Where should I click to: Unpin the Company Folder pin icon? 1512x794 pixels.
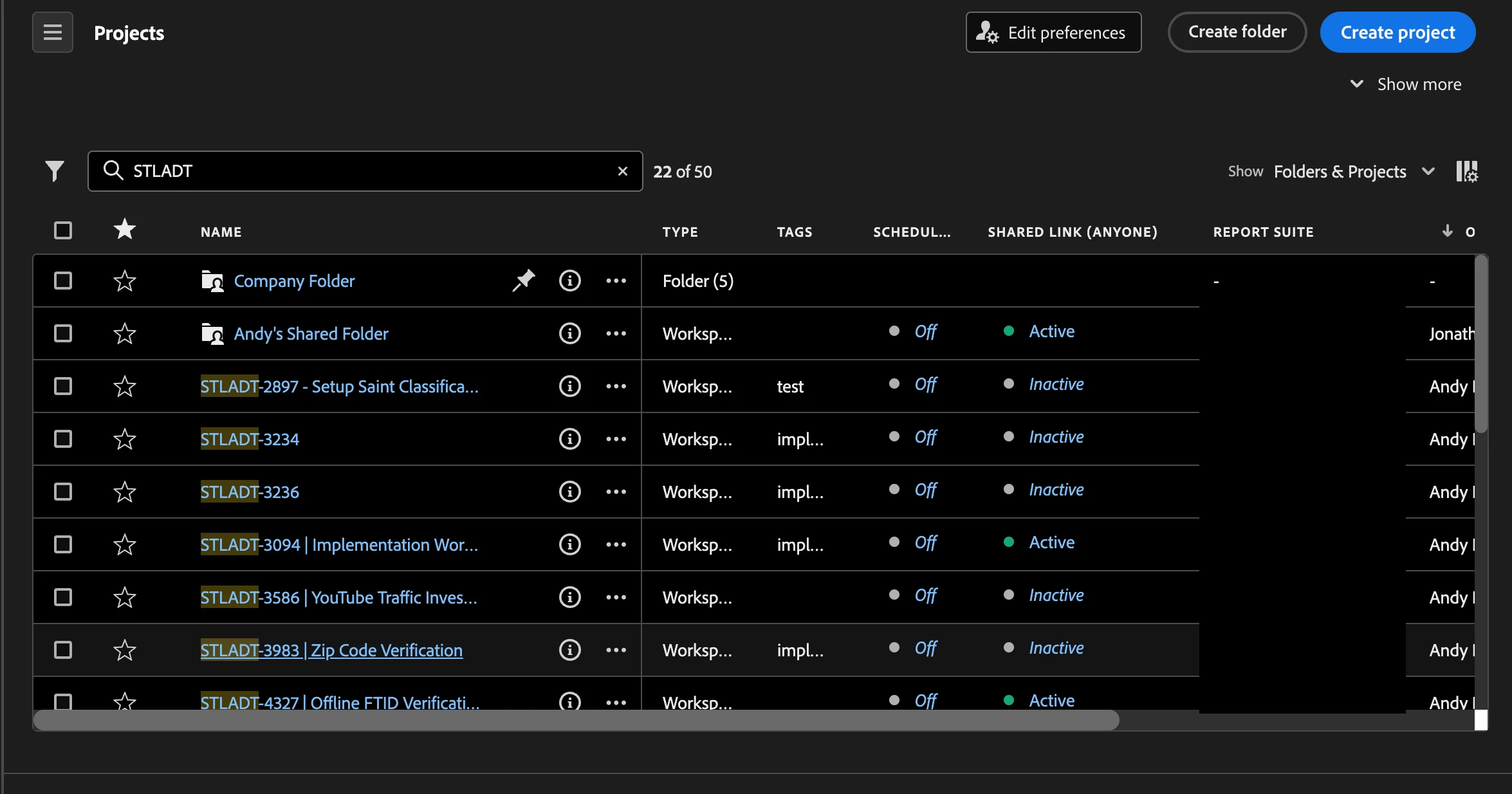524,280
